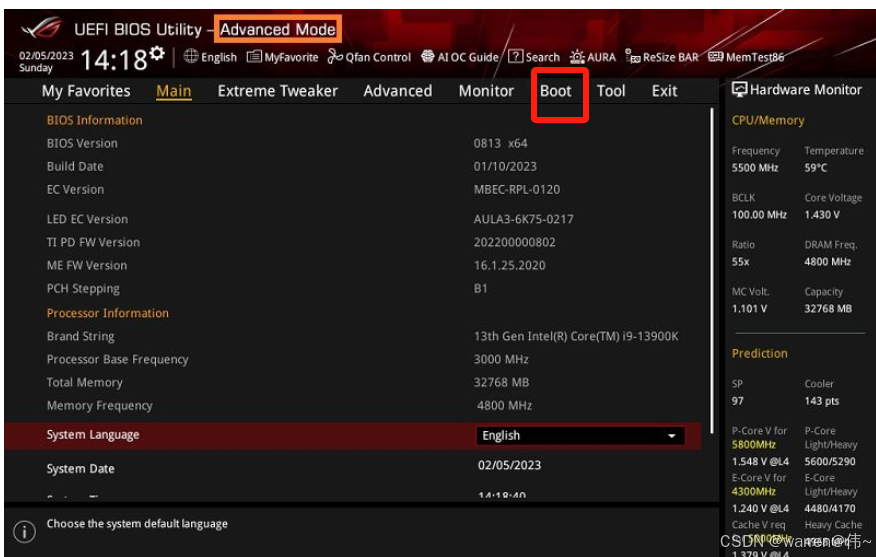Image resolution: width=876 pixels, height=557 pixels.
Task: Open the Monitor tab
Action: tap(486, 91)
